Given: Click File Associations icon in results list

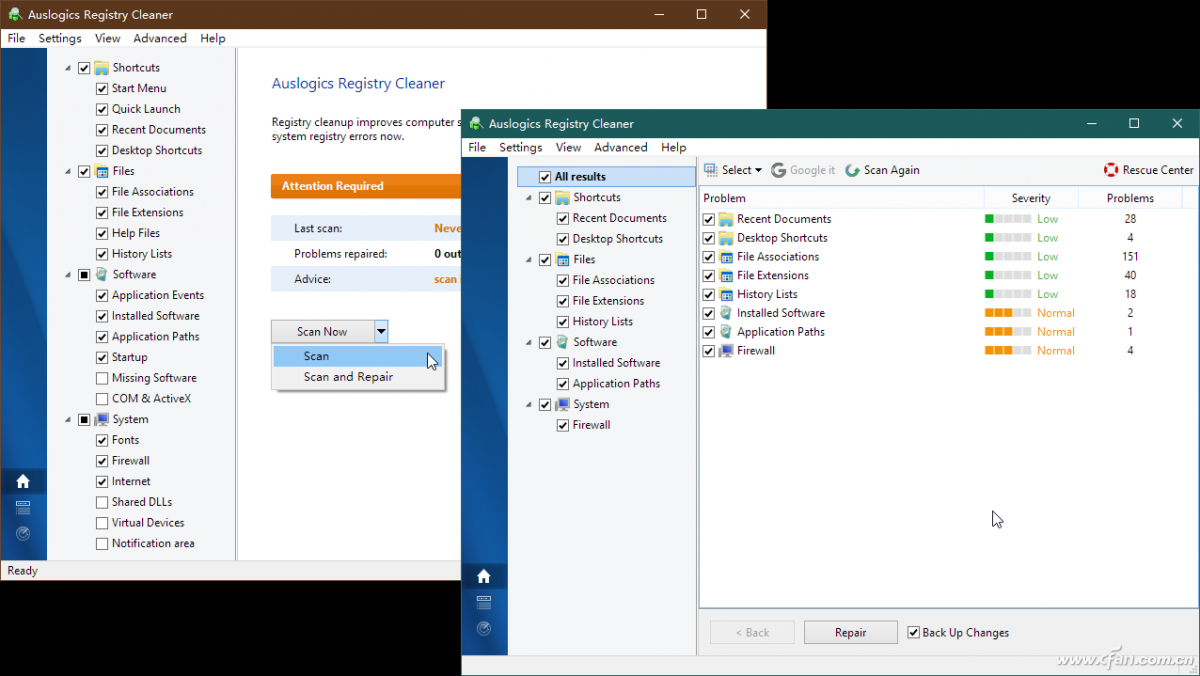Looking at the screenshot, I should click(726, 257).
